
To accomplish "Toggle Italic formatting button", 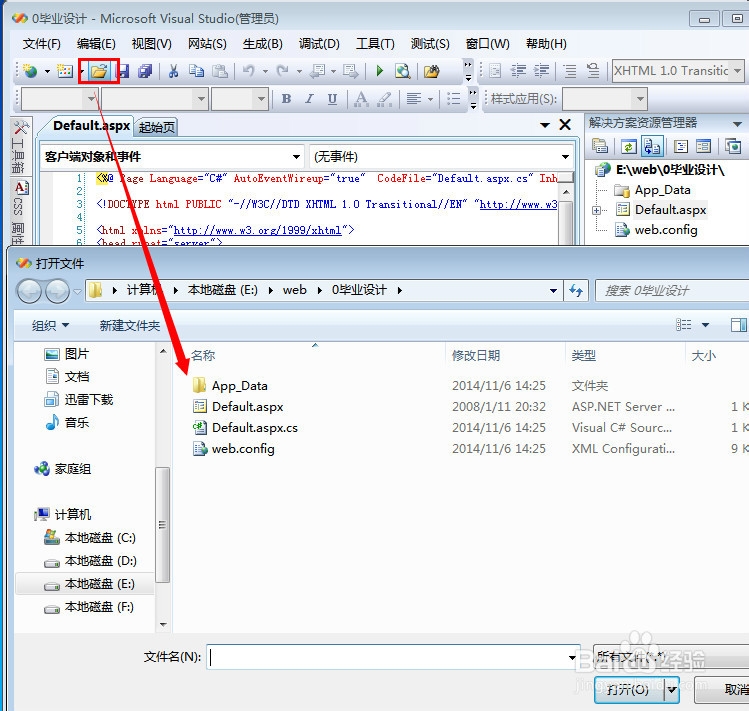I will pos(309,99).
